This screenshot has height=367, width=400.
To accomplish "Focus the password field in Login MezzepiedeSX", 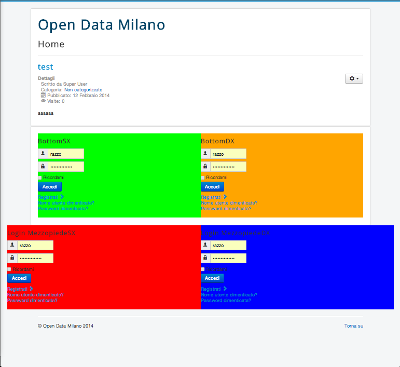I will coord(35,258).
